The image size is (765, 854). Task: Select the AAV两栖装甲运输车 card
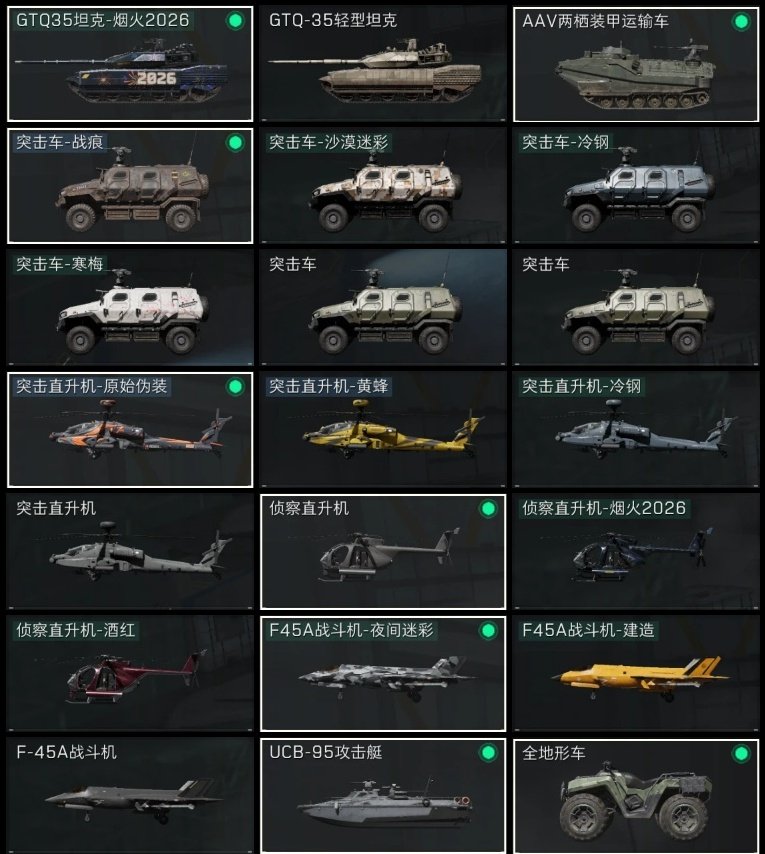click(x=636, y=64)
